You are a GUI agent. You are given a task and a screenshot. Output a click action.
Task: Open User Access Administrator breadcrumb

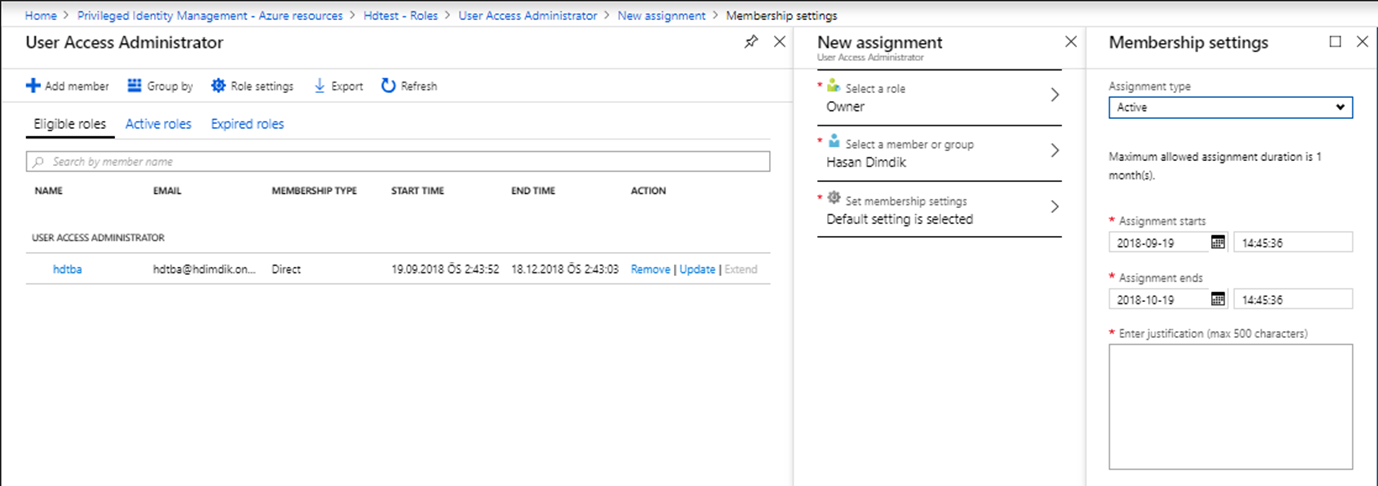coord(528,16)
